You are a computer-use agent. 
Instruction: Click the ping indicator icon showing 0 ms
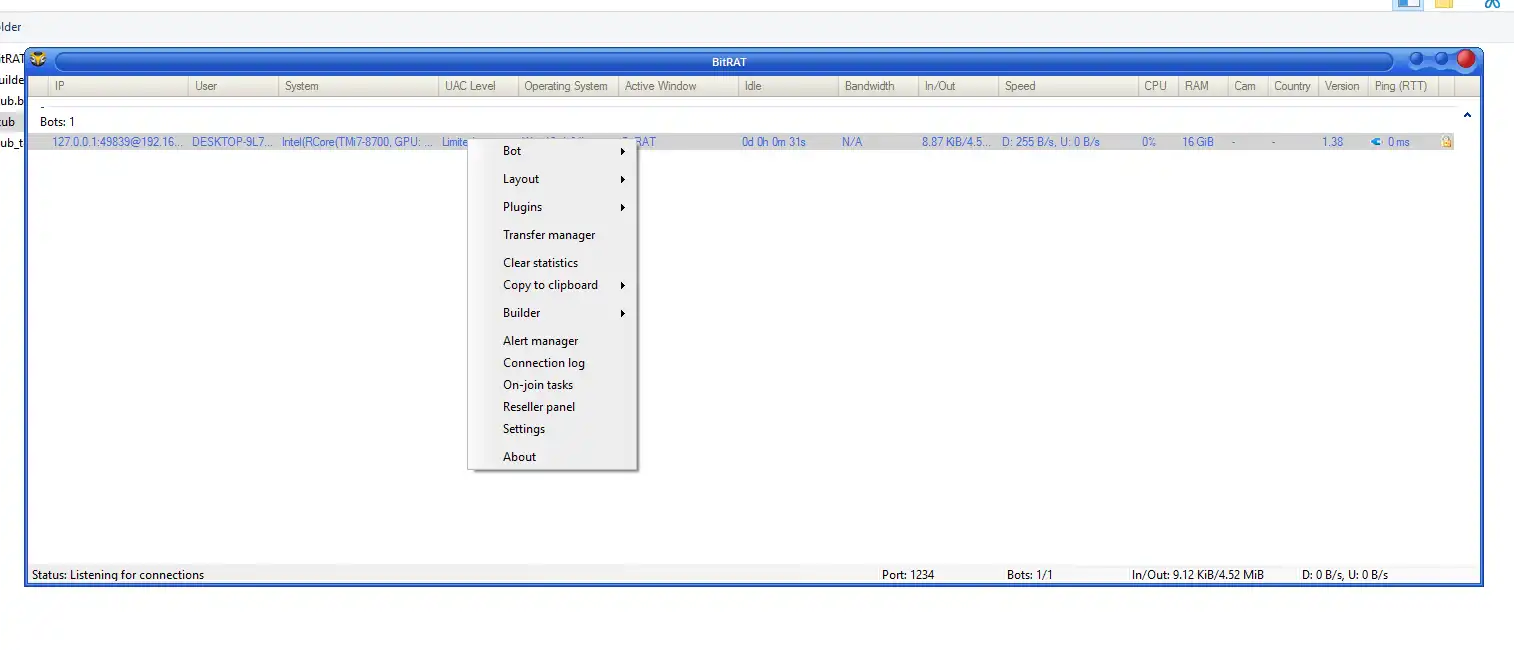pos(1378,141)
